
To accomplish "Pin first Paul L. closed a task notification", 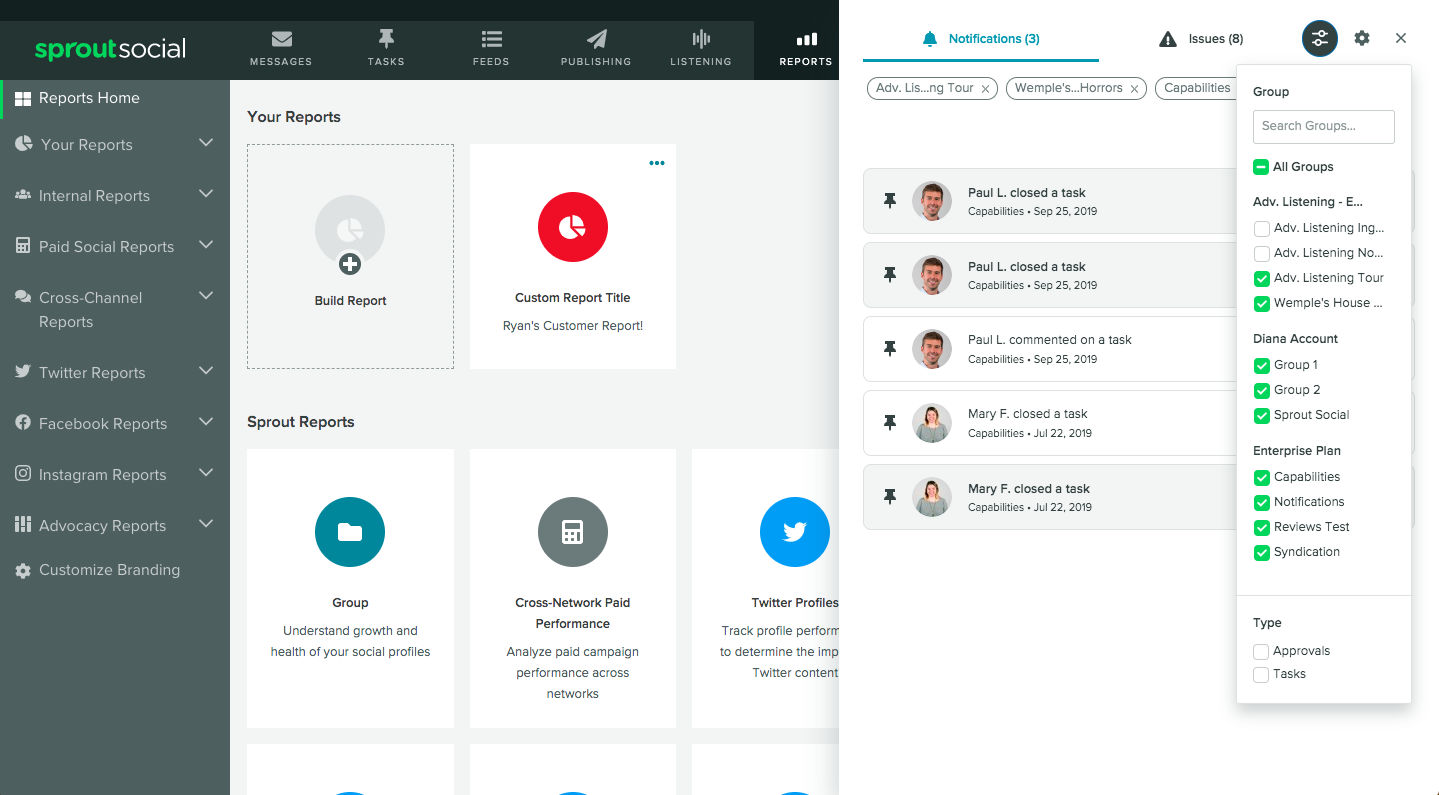I will (x=890, y=201).
